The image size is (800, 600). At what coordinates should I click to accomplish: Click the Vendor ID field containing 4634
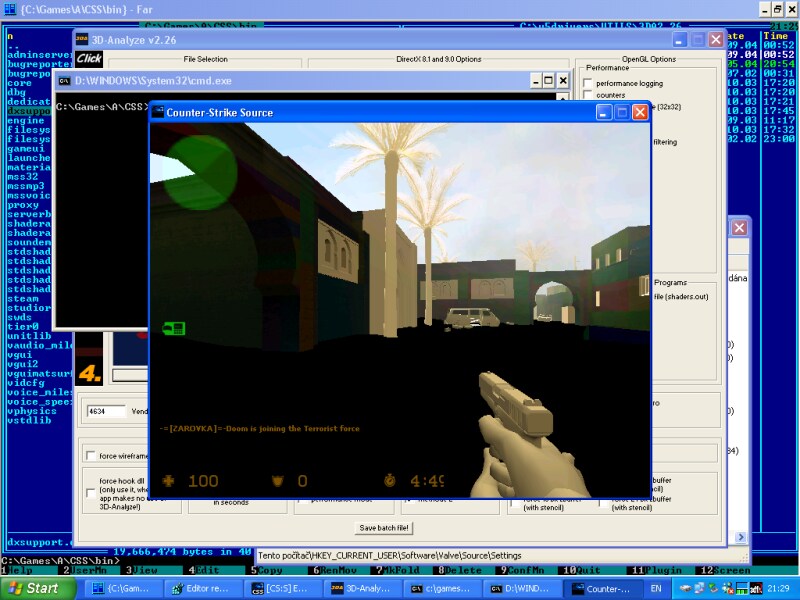pos(106,411)
